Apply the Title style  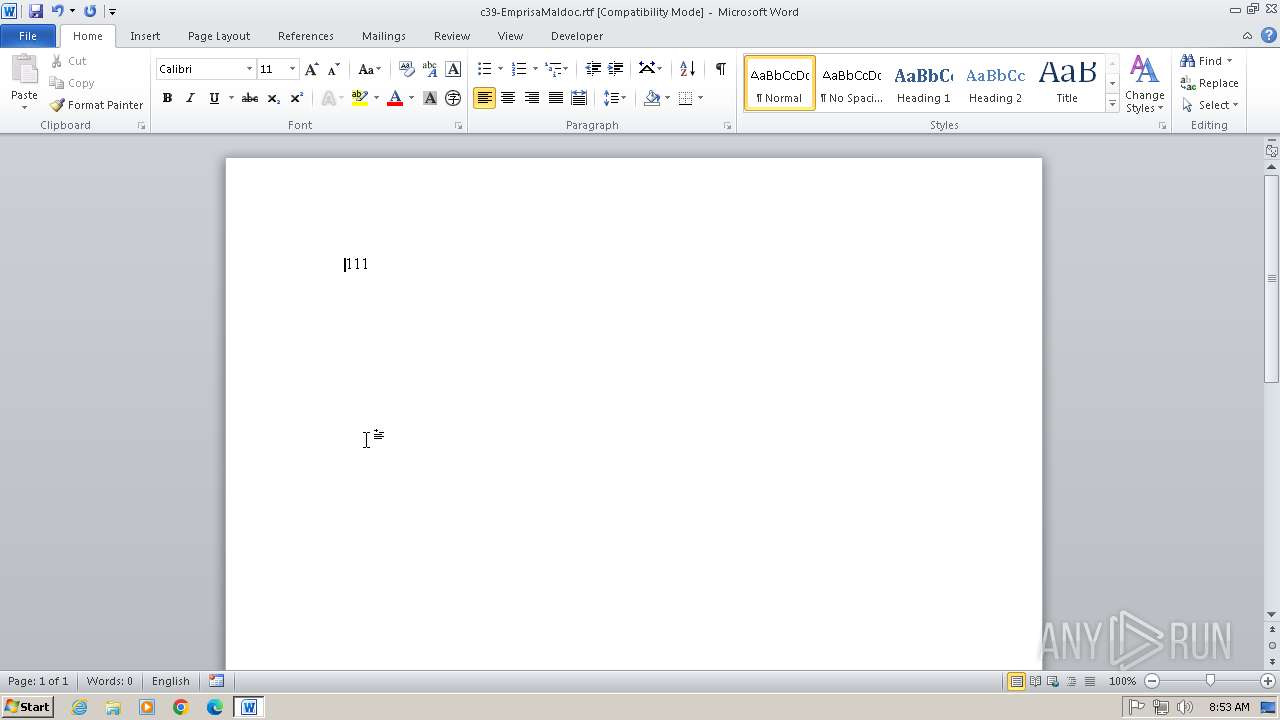tap(1067, 83)
